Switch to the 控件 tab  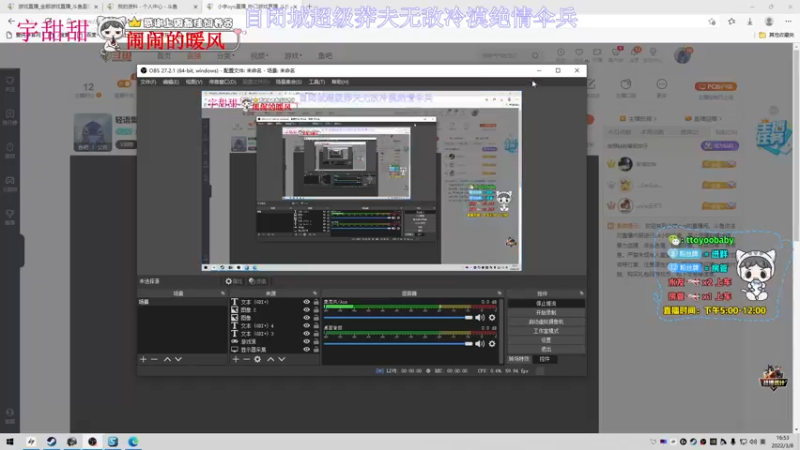(545, 359)
